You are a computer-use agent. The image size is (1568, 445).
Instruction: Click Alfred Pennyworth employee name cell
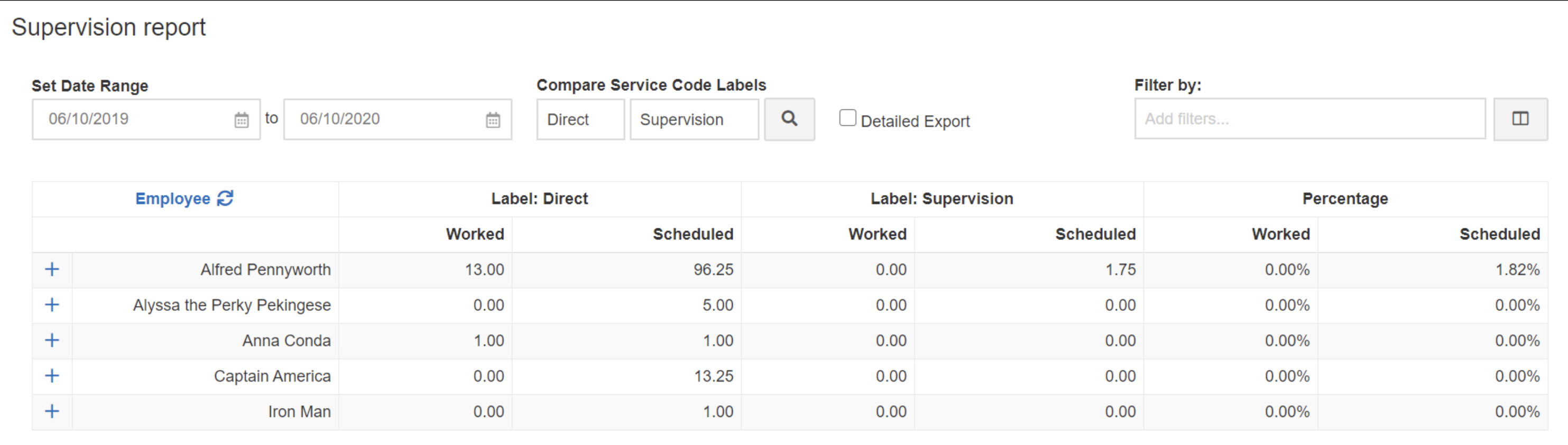pyautogui.click(x=265, y=270)
